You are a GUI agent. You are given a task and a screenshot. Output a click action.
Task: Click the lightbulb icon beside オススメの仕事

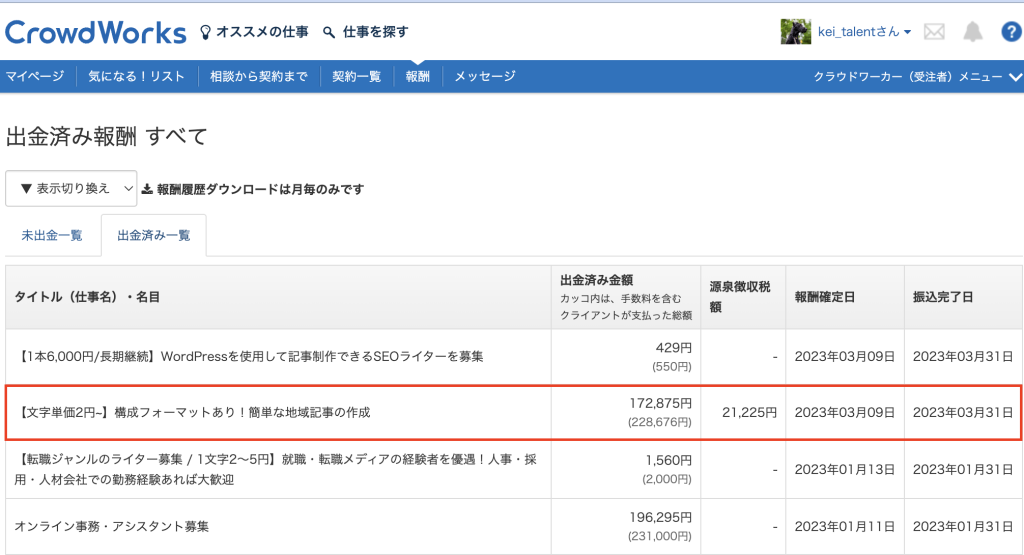pos(206,32)
